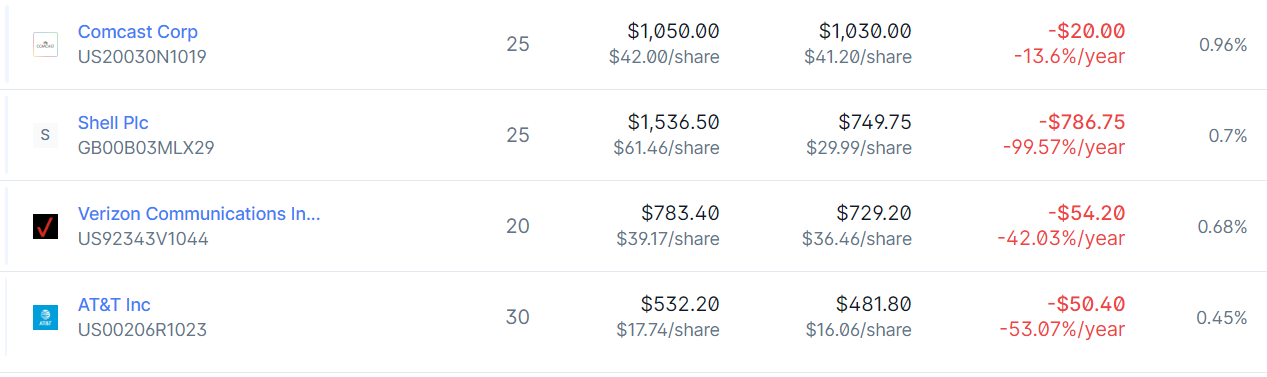Image resolution: width=1267 pixels, height=377 pixels.
Task: Click Shell loss figure -$786.75
Action: (x=1081, y=123)
